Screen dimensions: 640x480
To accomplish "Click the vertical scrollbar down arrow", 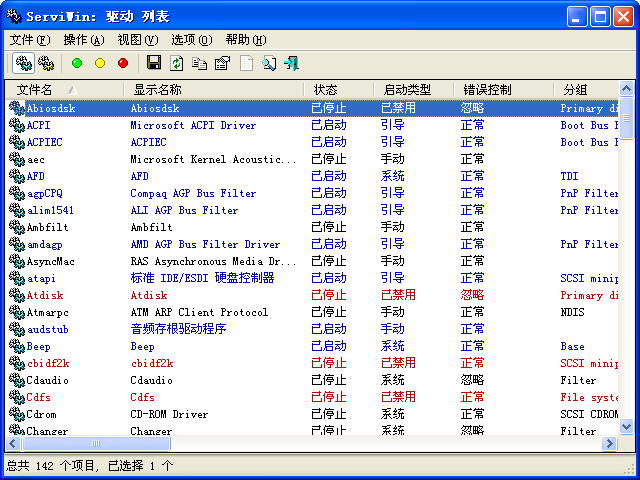I will click(627, 426).
